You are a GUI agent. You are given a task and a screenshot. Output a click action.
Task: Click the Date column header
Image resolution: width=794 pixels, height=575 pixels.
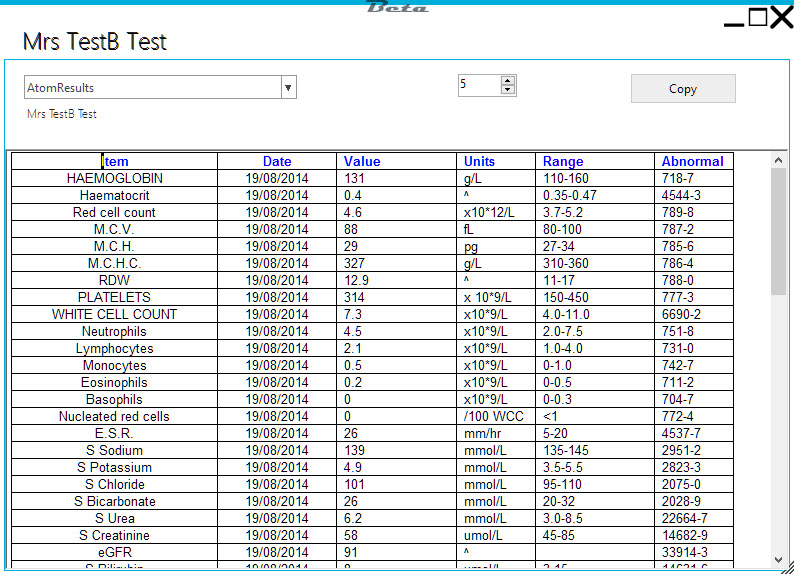277,161
